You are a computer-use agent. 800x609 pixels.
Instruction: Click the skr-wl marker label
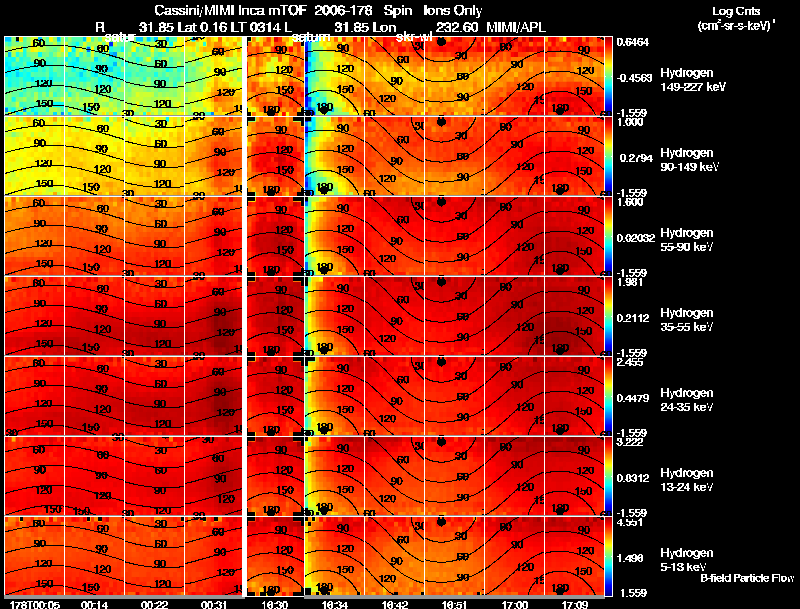tap(415, 37)
